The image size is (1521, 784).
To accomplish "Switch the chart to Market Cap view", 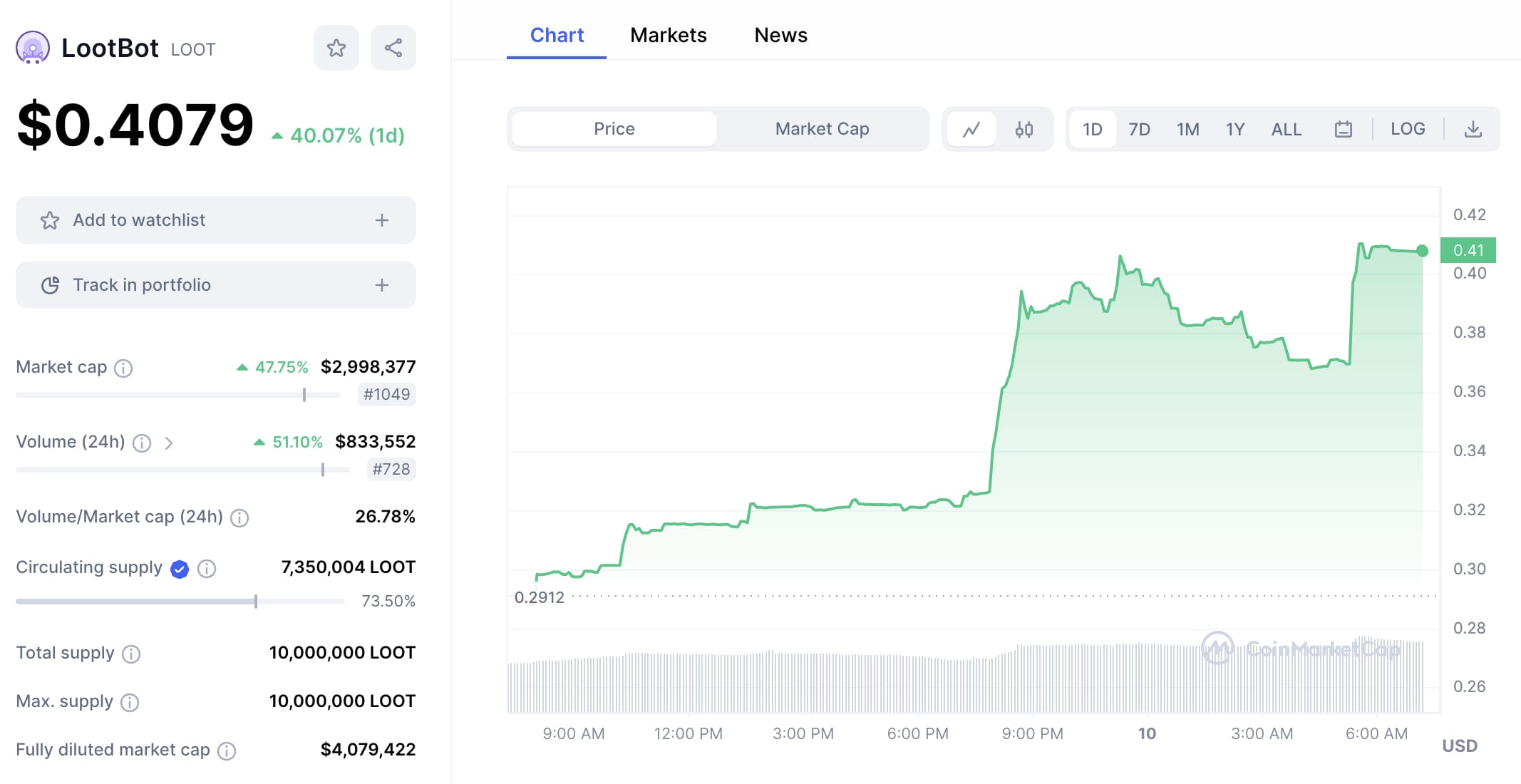I will 821,129.
